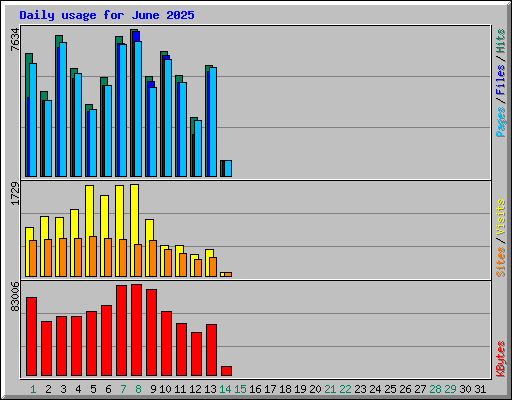This screenshot has height=400, width=512.
Task: Click the 7634 axis value label
Action: coord(15,40)
